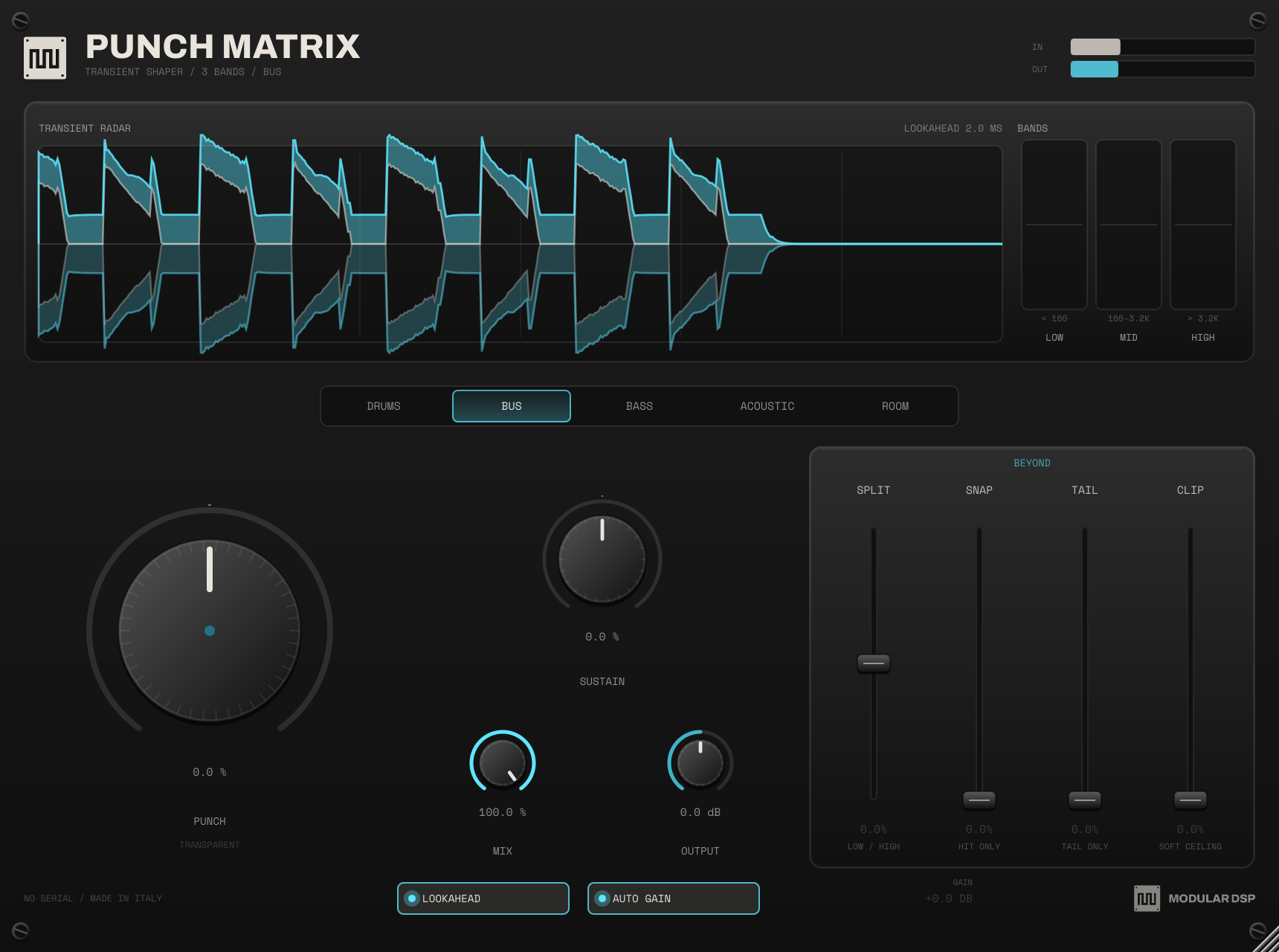Screen dimensions: 1279x952
Task: Click the OUT level meter
Action: click(1162, 69)
